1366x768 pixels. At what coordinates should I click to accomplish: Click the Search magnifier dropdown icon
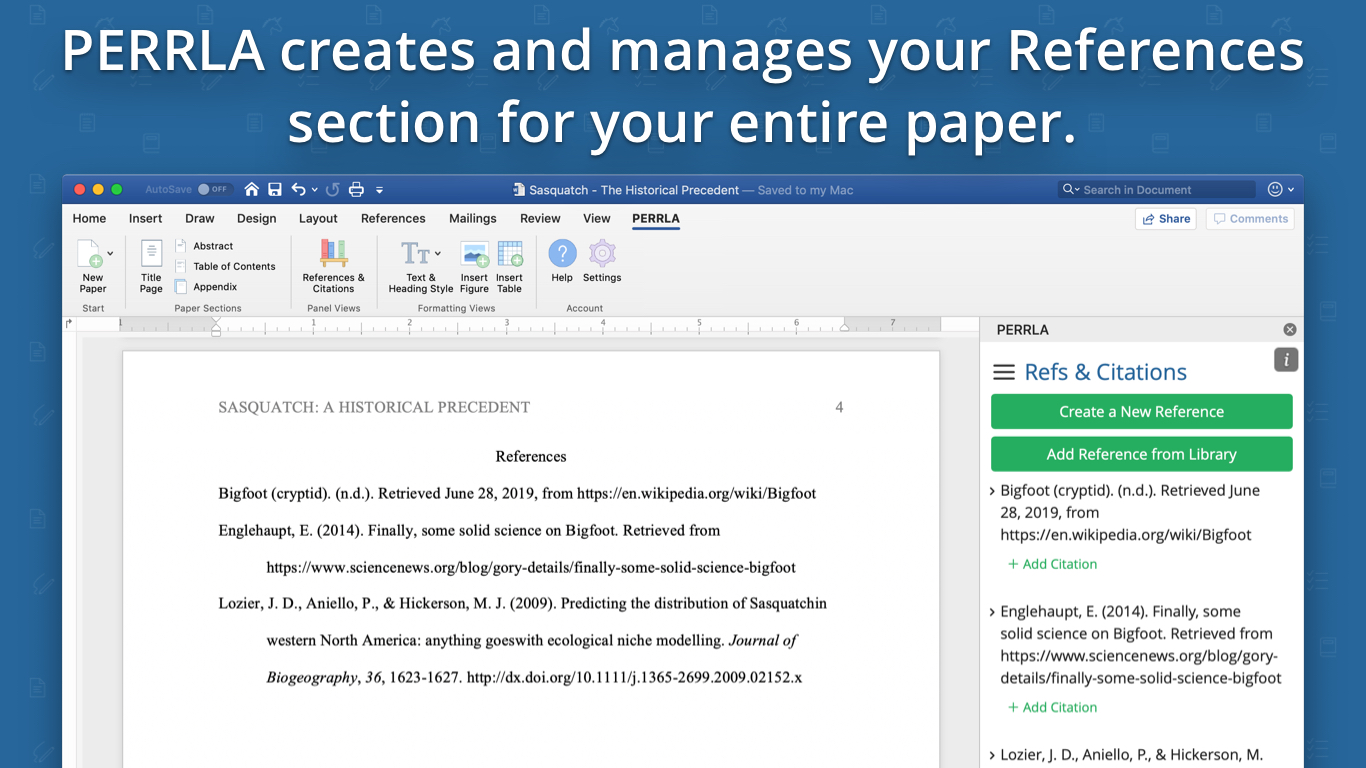tap(1071, 189)
